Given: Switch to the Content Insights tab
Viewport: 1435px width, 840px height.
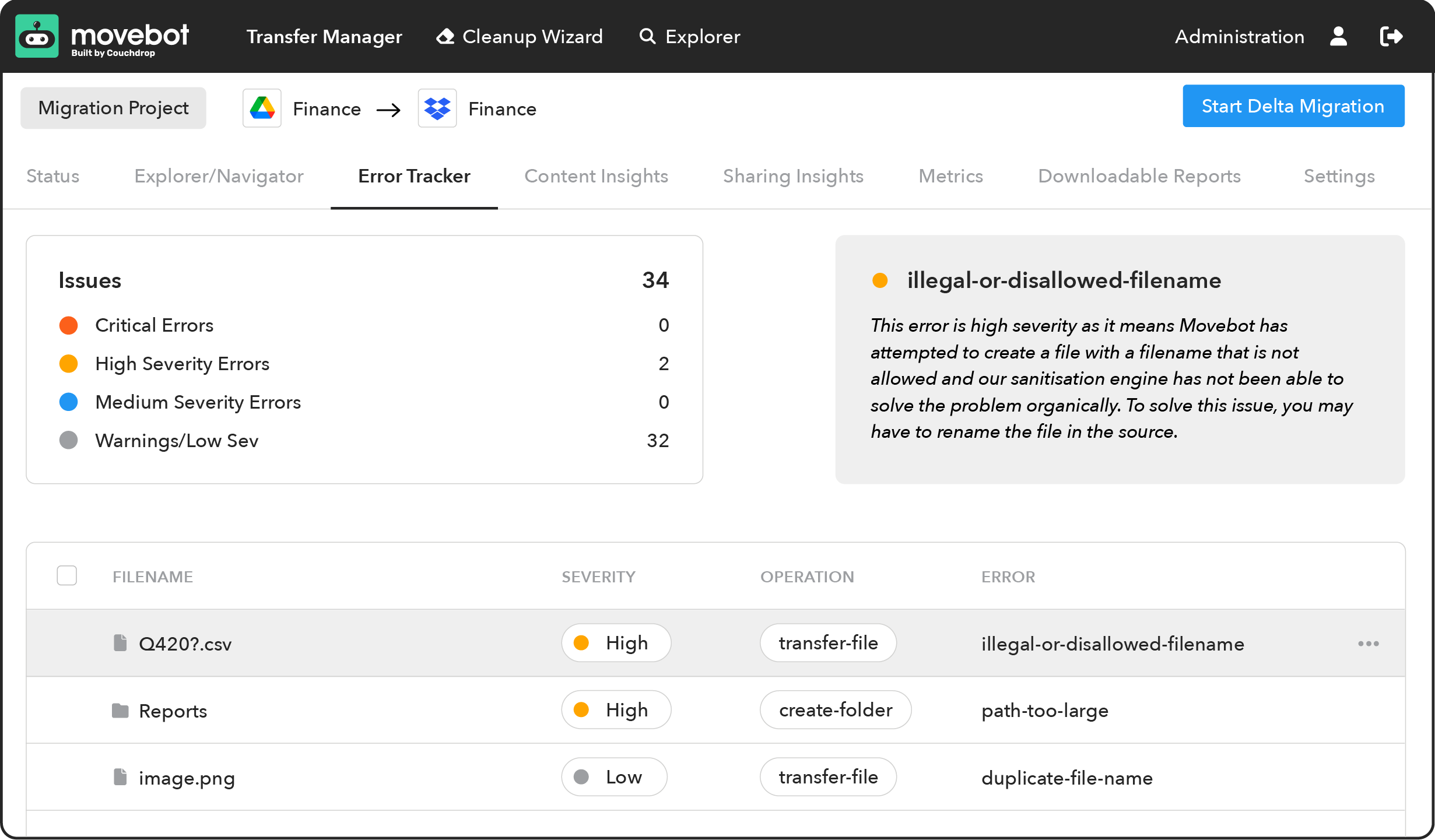Looking at the screenshot, I should [x=596, y=176].
